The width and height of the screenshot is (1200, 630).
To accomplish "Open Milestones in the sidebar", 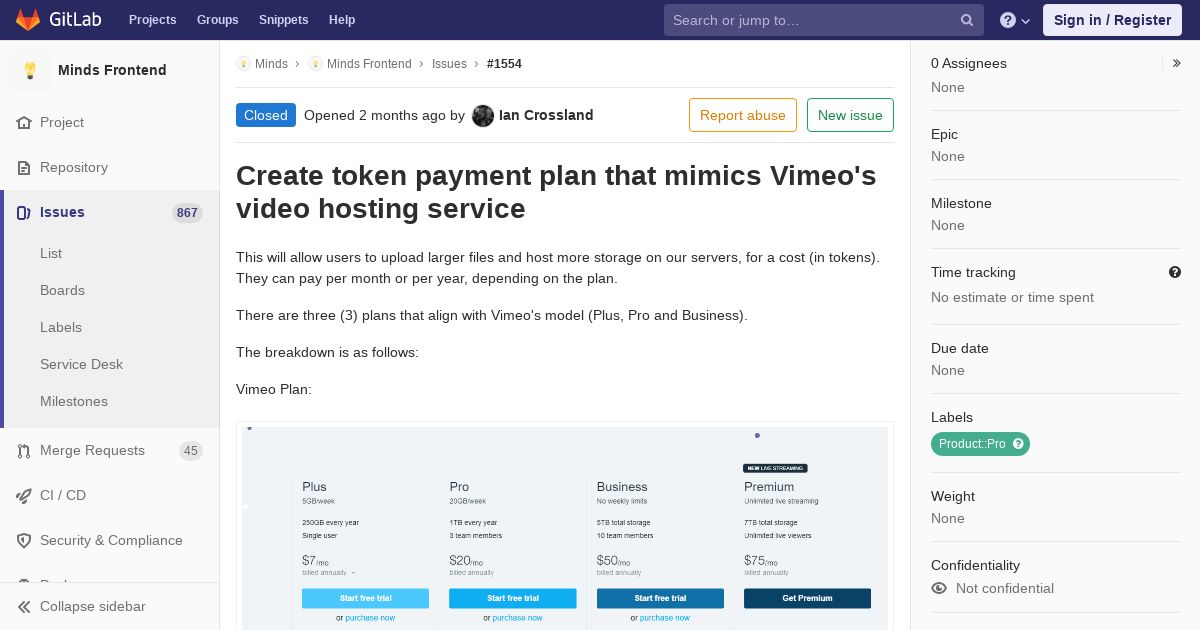I will tap(74, 401).
